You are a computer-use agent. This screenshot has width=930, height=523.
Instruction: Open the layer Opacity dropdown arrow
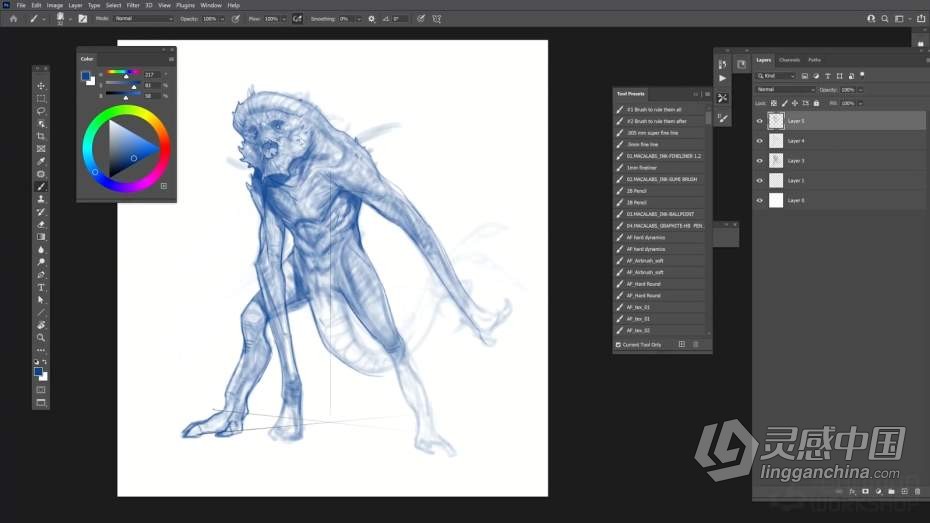tap(861, 90)
